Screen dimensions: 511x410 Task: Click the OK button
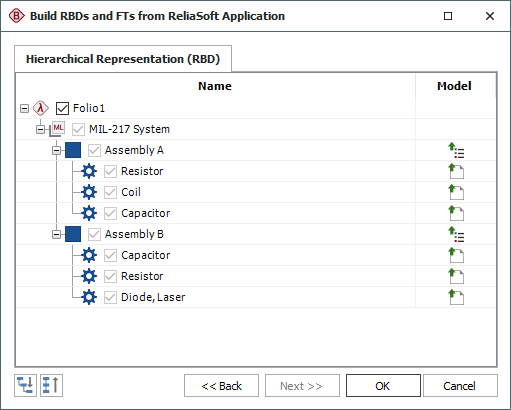383,386
